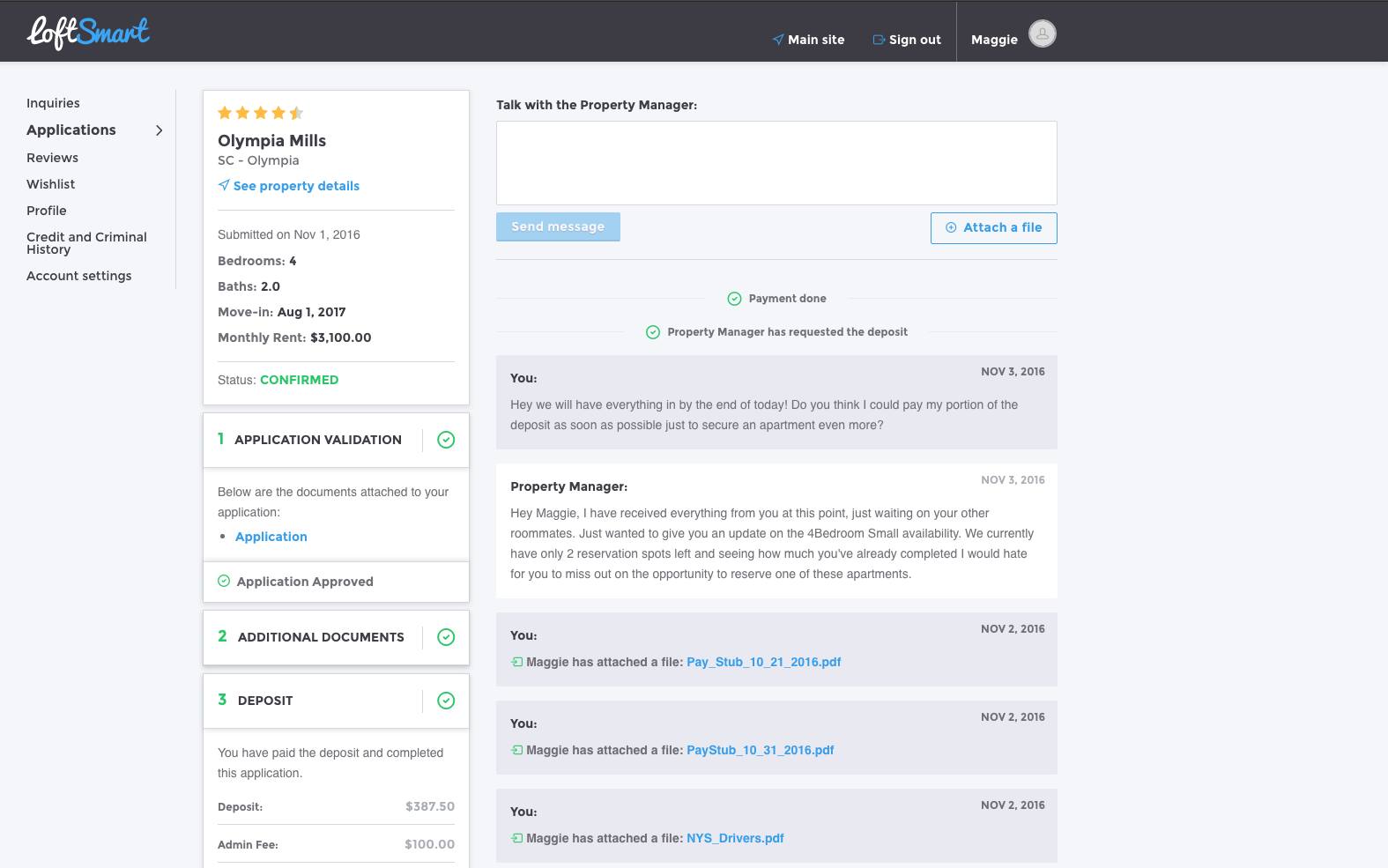Click the Additional Documents step checkmark
1388x868 pixels.
point(446,637)
